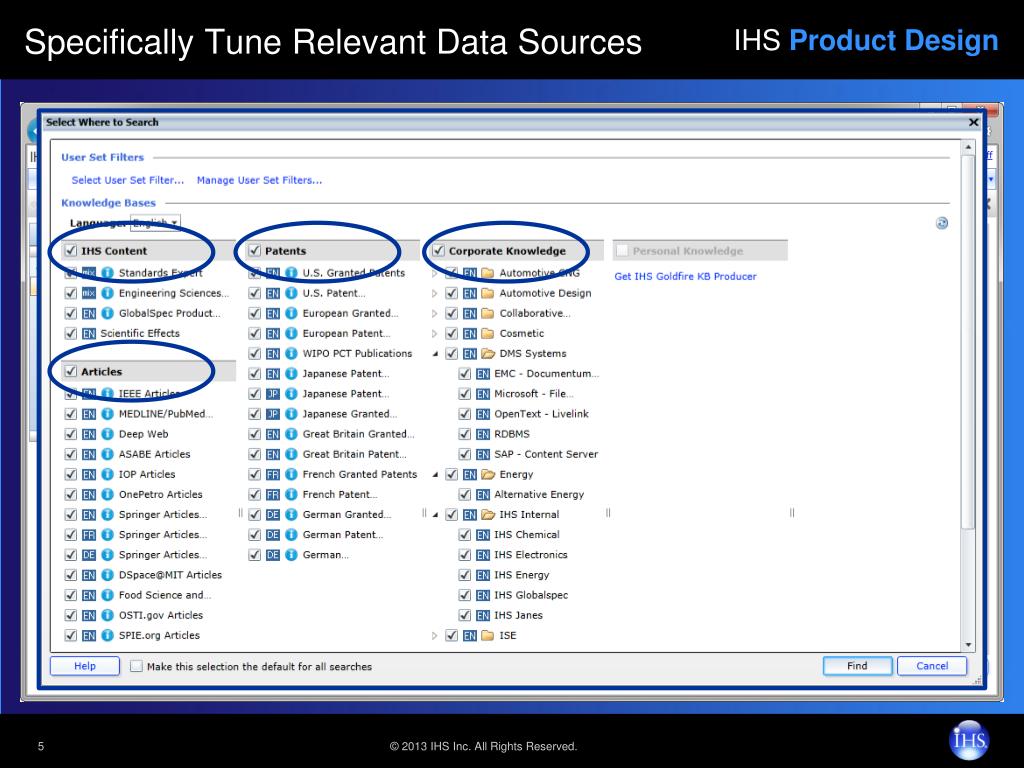The width and height of the screenshot is (1024, 768).
Task: Uncheck the Patents group checkbox
Action: tap(255, 251)
